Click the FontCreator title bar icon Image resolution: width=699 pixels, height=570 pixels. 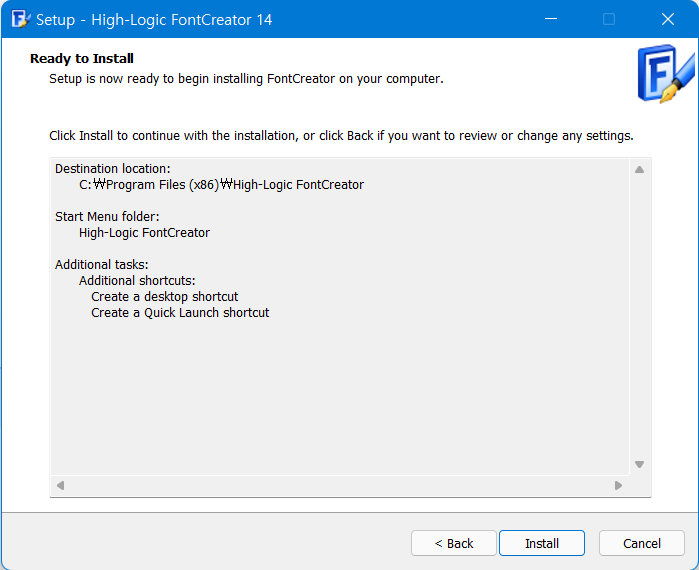click(x=21, y=19)
